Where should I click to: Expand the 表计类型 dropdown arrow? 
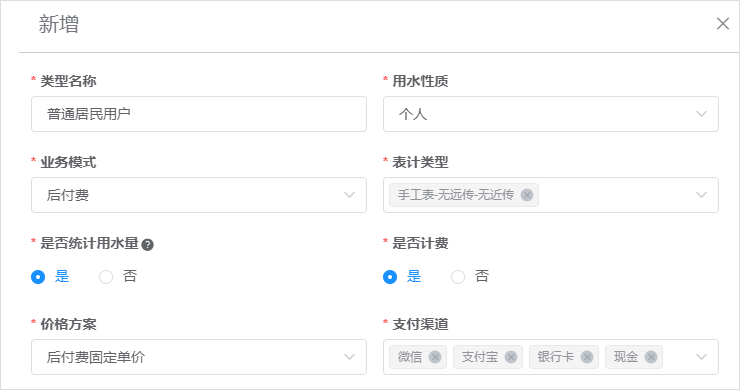coord(701,195)
